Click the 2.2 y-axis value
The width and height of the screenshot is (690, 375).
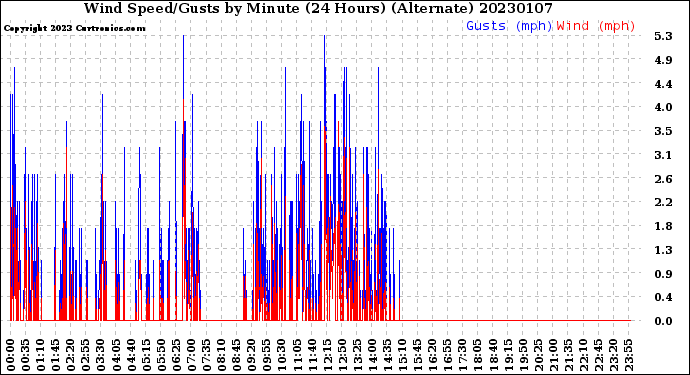pos(663,202)
